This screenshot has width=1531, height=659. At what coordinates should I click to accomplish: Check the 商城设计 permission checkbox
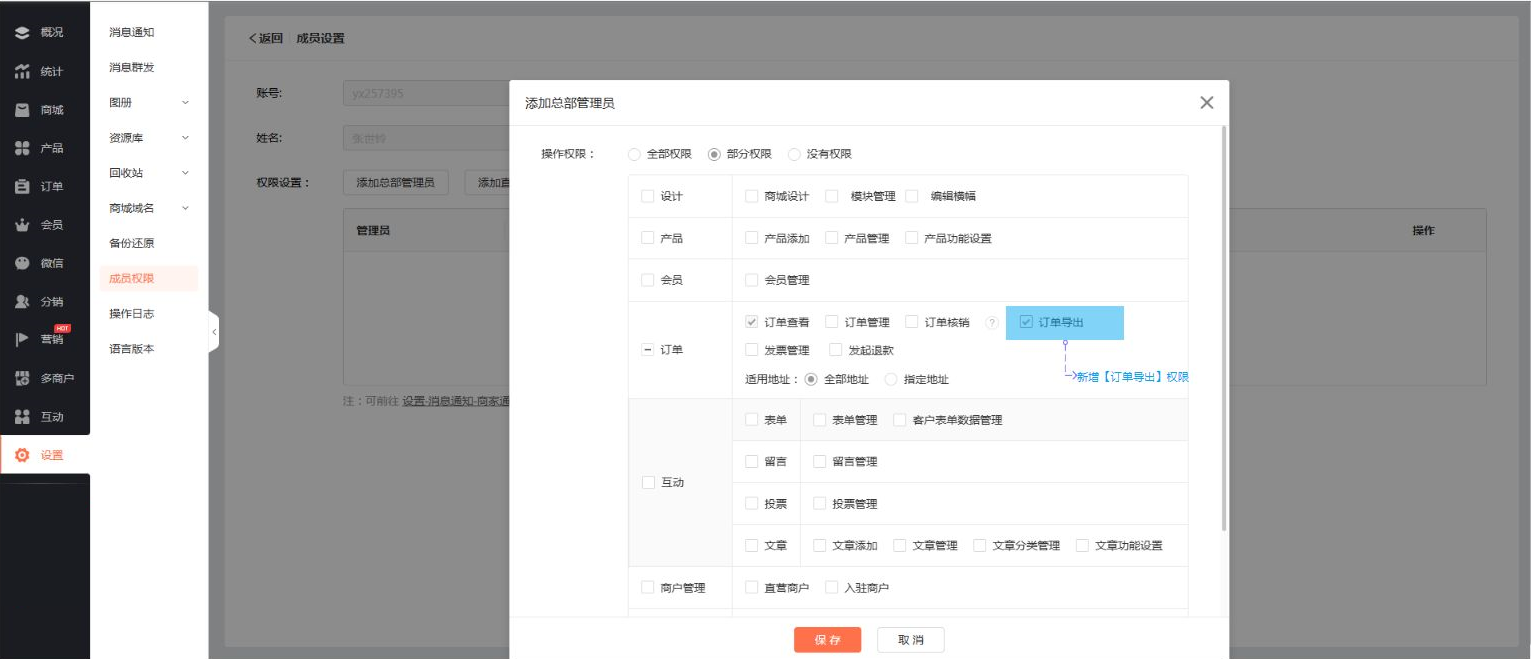(x=752, y=196)
